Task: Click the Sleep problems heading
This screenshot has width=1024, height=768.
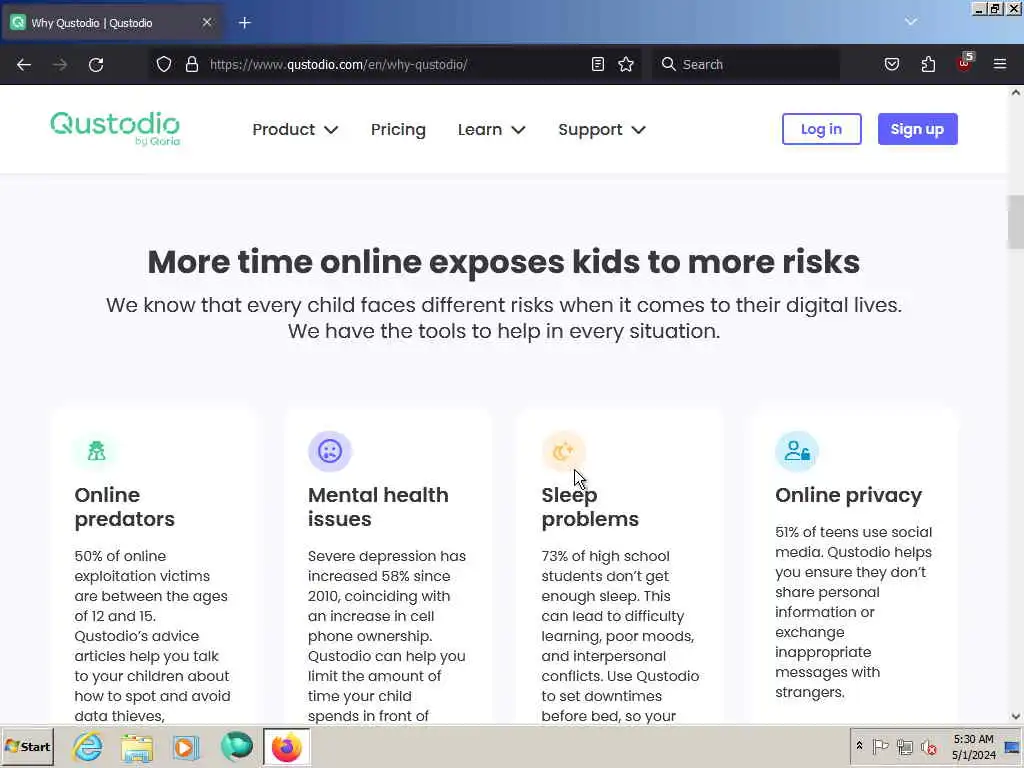Action: [x=590, y=507]
